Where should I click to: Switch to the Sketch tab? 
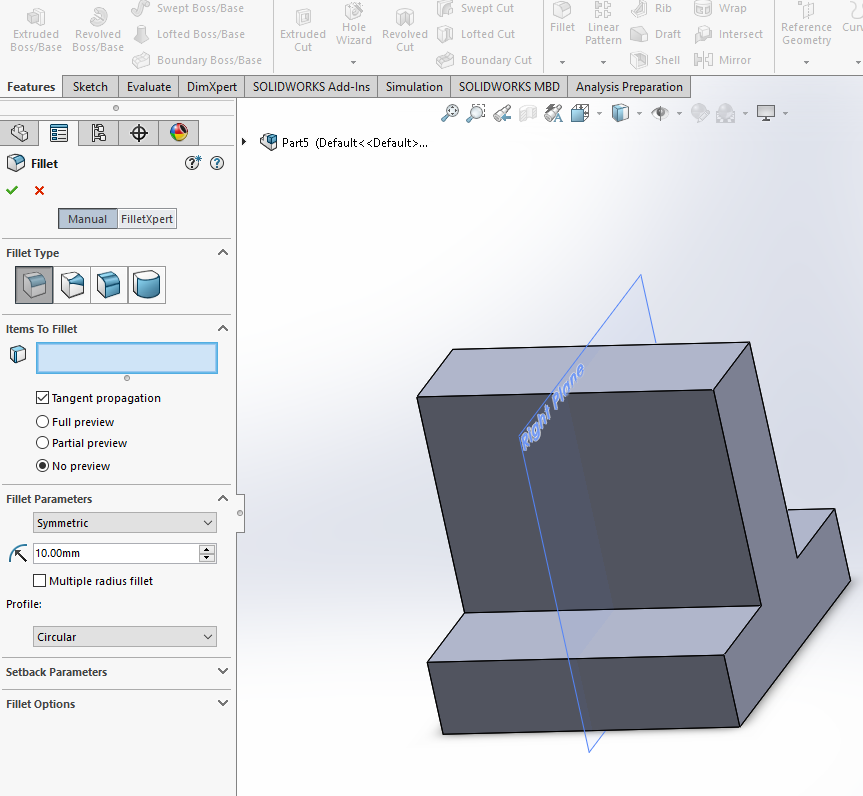(x=90, y=86)
